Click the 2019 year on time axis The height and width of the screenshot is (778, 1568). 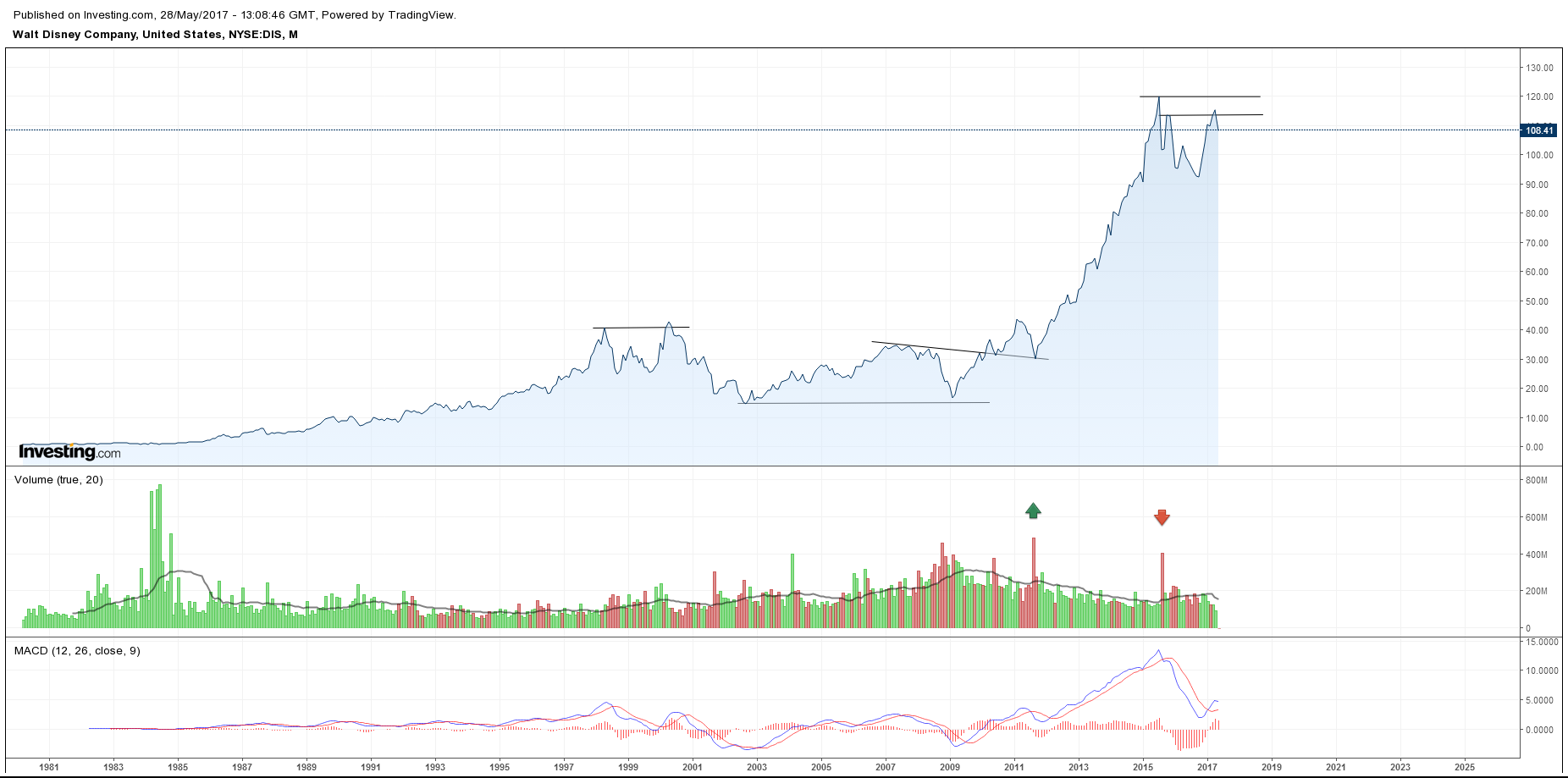pyautogui.click(x=1272, y=767)
